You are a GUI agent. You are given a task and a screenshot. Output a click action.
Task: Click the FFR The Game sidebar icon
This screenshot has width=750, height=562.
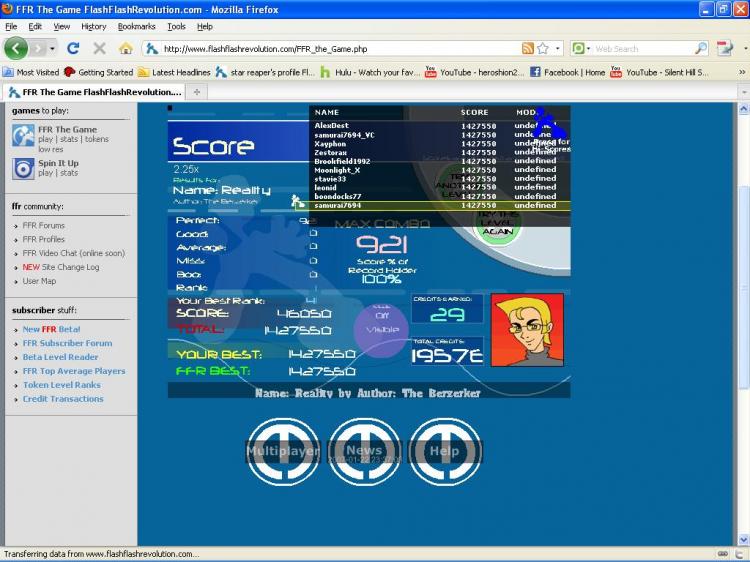(23, 135)
